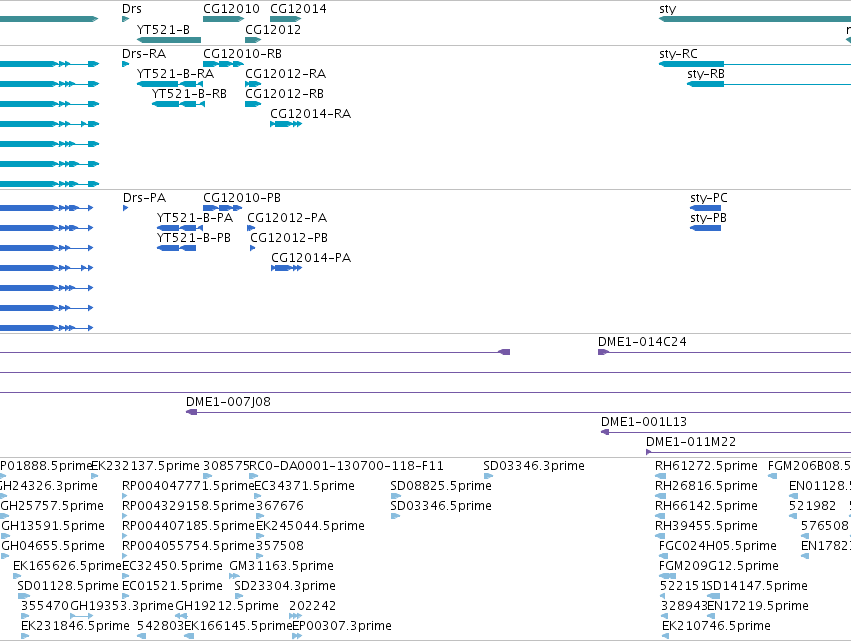The height and width of the screenshot is (641, 851).
Task: Click transcript CG12010-RB glyph
Action: pos(223,64)
